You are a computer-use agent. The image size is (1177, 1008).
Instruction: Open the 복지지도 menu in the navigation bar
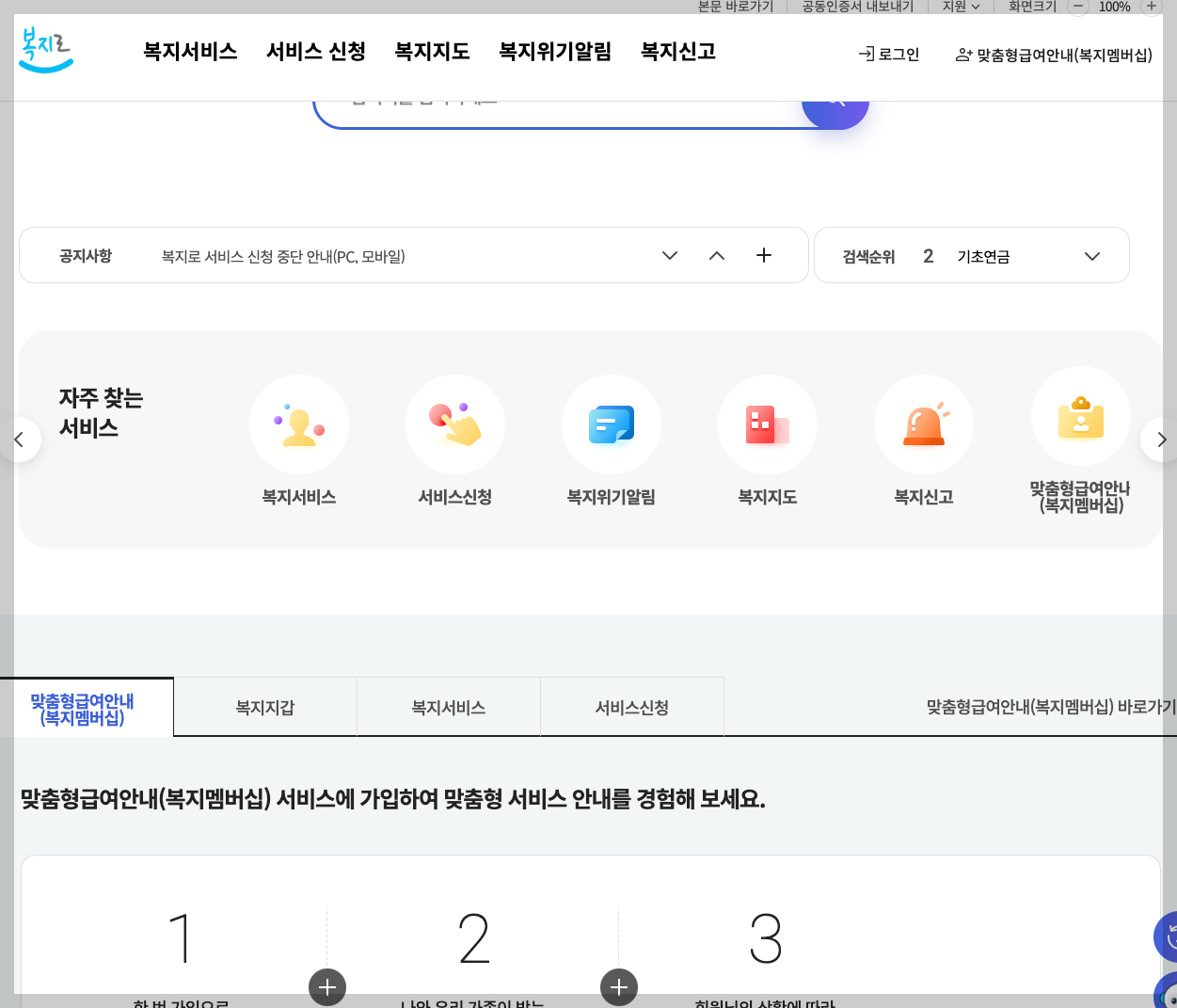pyautogui.click(x=432, y=53)
